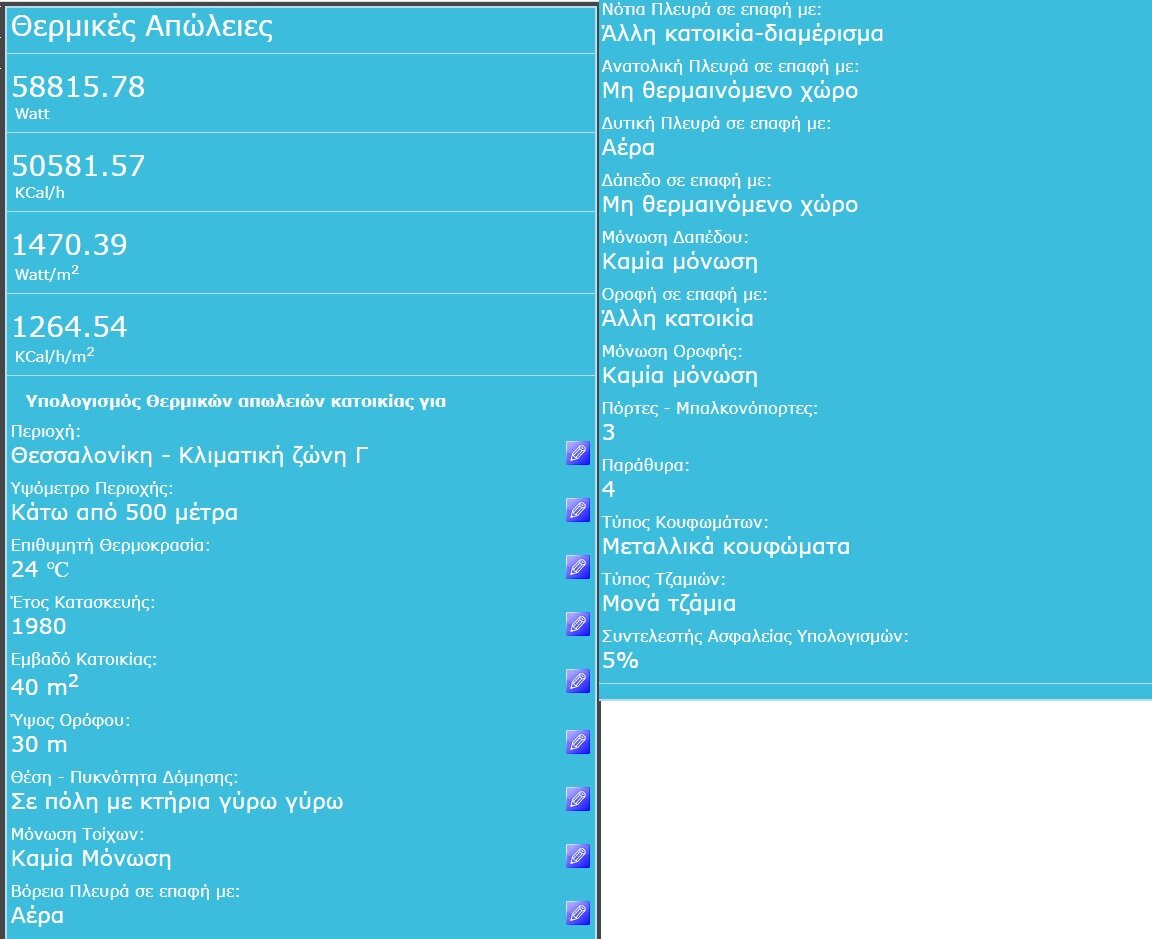Click pencil beside Μόνωση Τοίχων
The image size is (1152, 939).
coord(577,855)
